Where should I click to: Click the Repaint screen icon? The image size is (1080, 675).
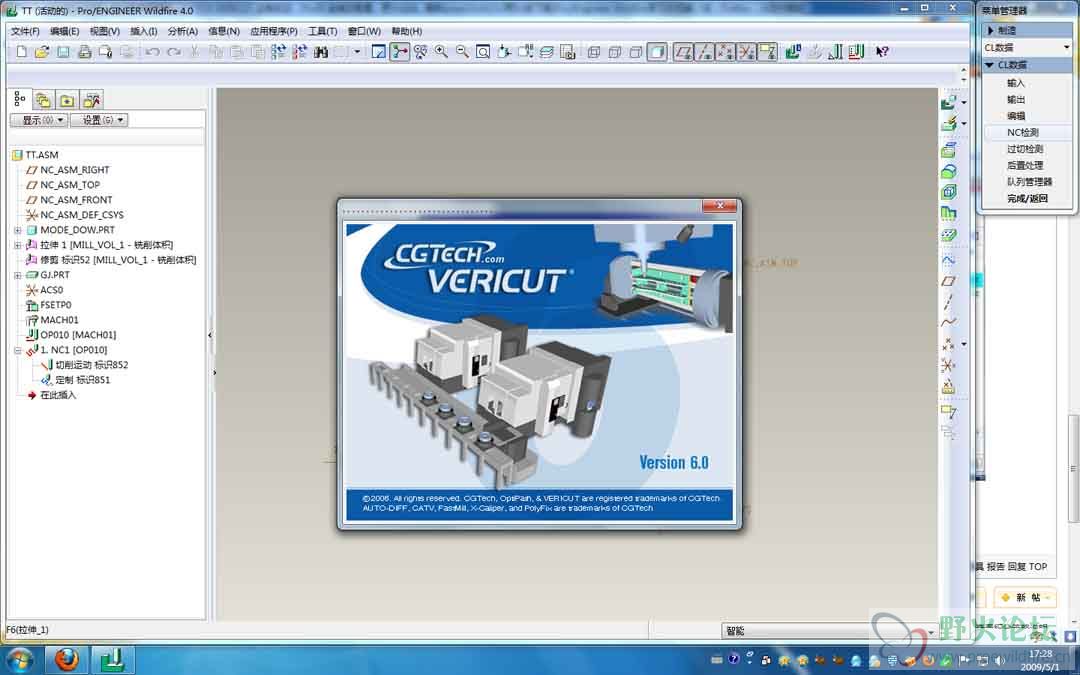coord(378,52)
